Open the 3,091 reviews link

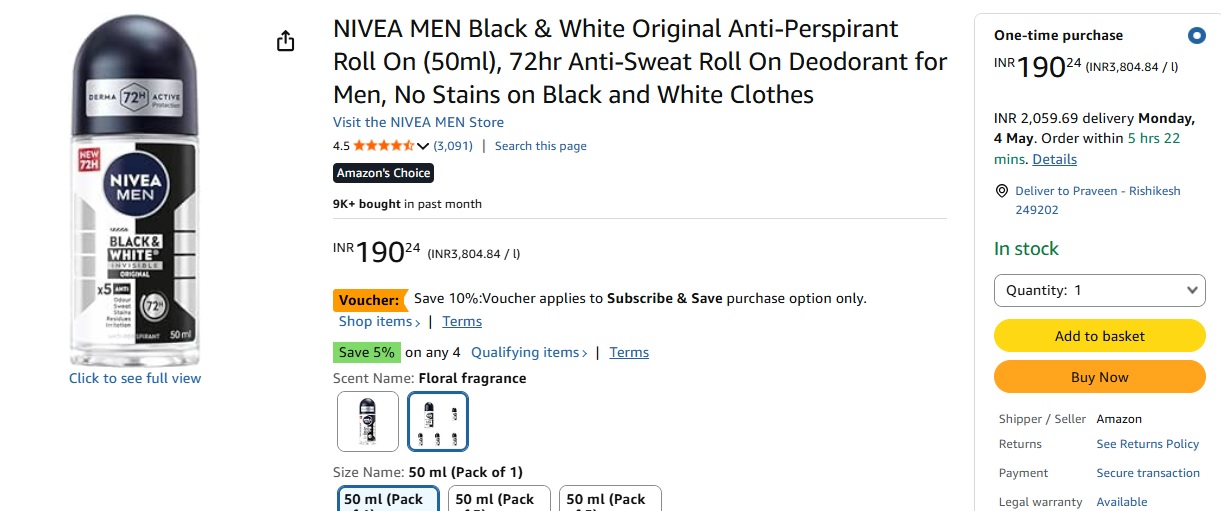(x=453, y=146)
